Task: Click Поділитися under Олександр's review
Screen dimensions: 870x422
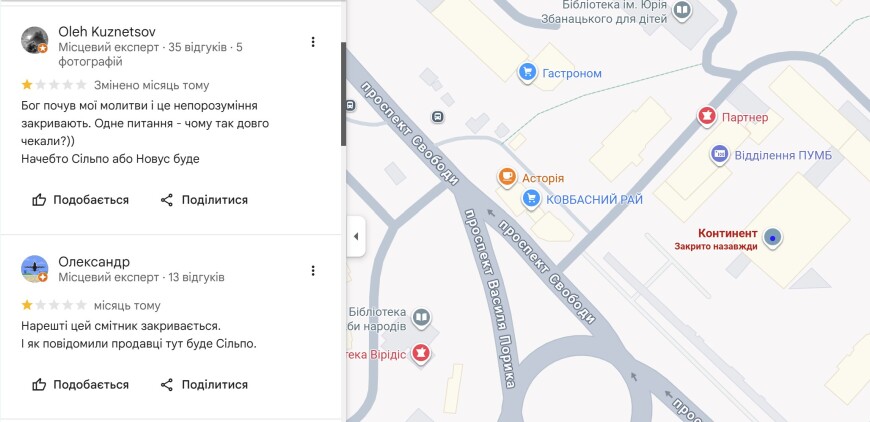Action: [204, 384]
